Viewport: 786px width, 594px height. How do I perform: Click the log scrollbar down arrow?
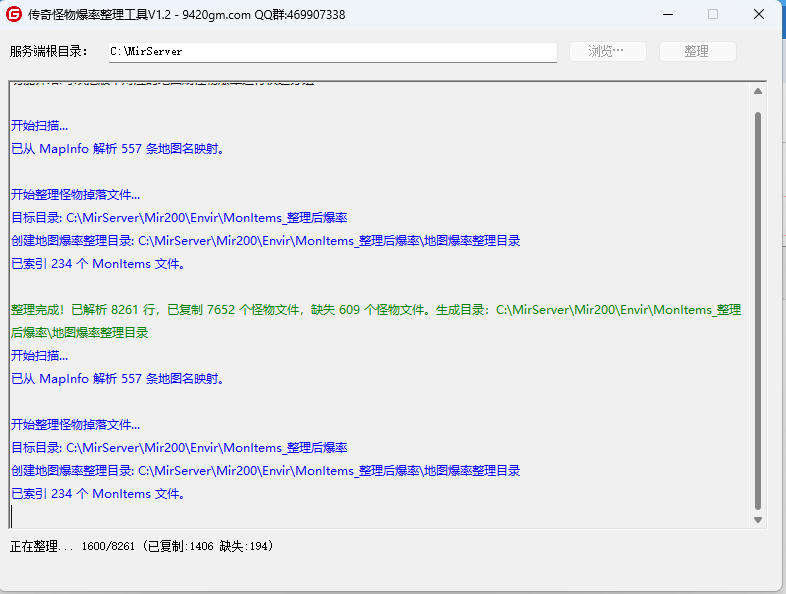point(758,520)
